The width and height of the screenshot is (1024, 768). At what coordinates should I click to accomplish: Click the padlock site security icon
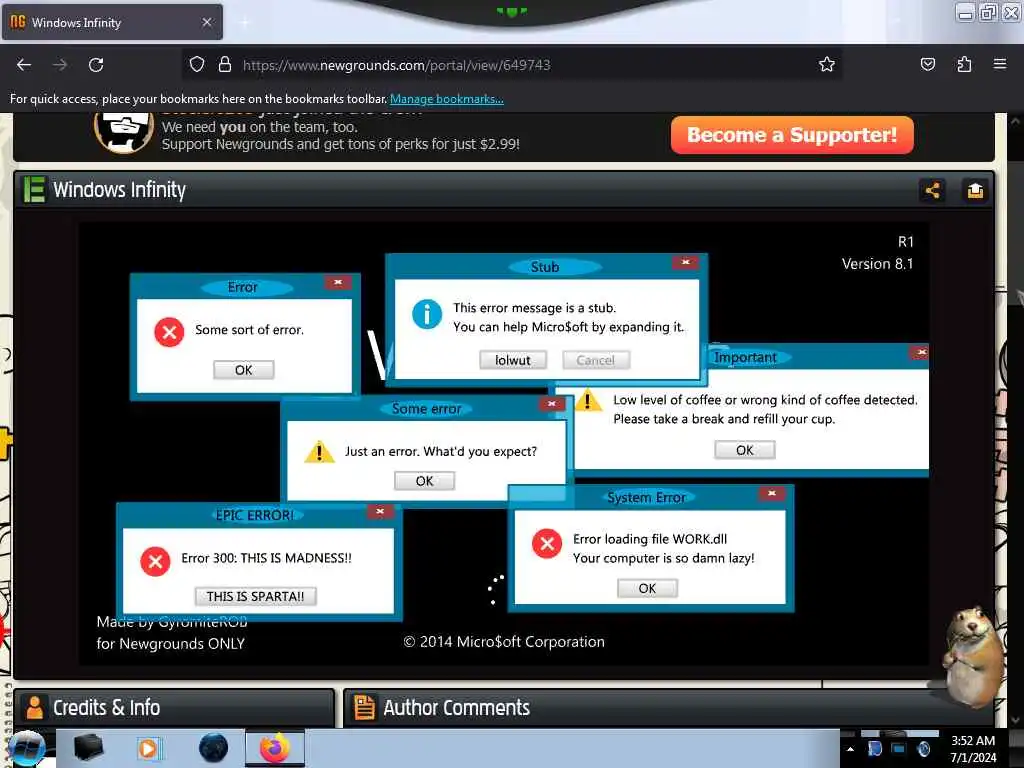[x=225, y=65]
